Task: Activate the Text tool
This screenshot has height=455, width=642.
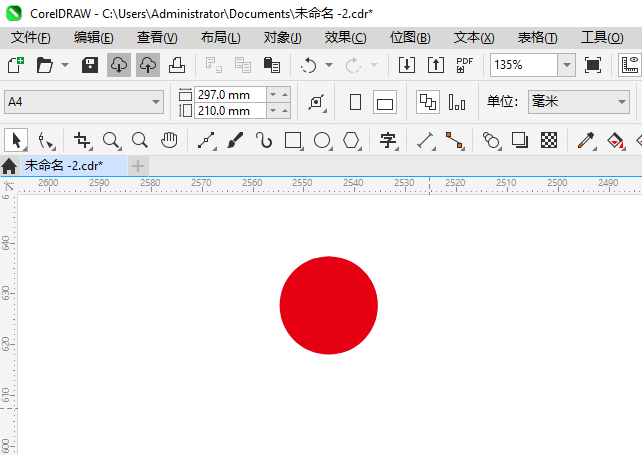Action: (388, 140)
